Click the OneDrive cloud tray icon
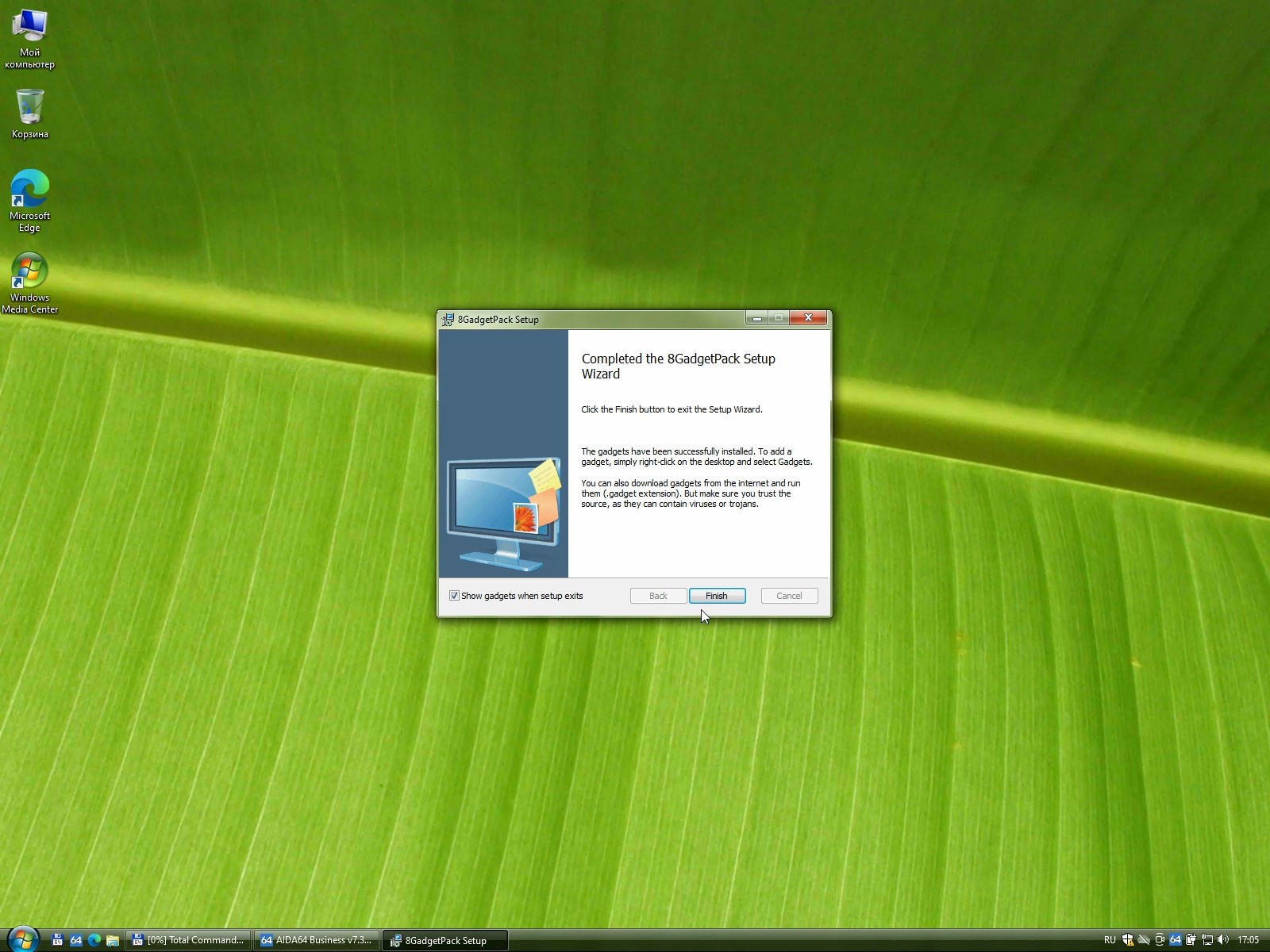 tap(1144, 940)
